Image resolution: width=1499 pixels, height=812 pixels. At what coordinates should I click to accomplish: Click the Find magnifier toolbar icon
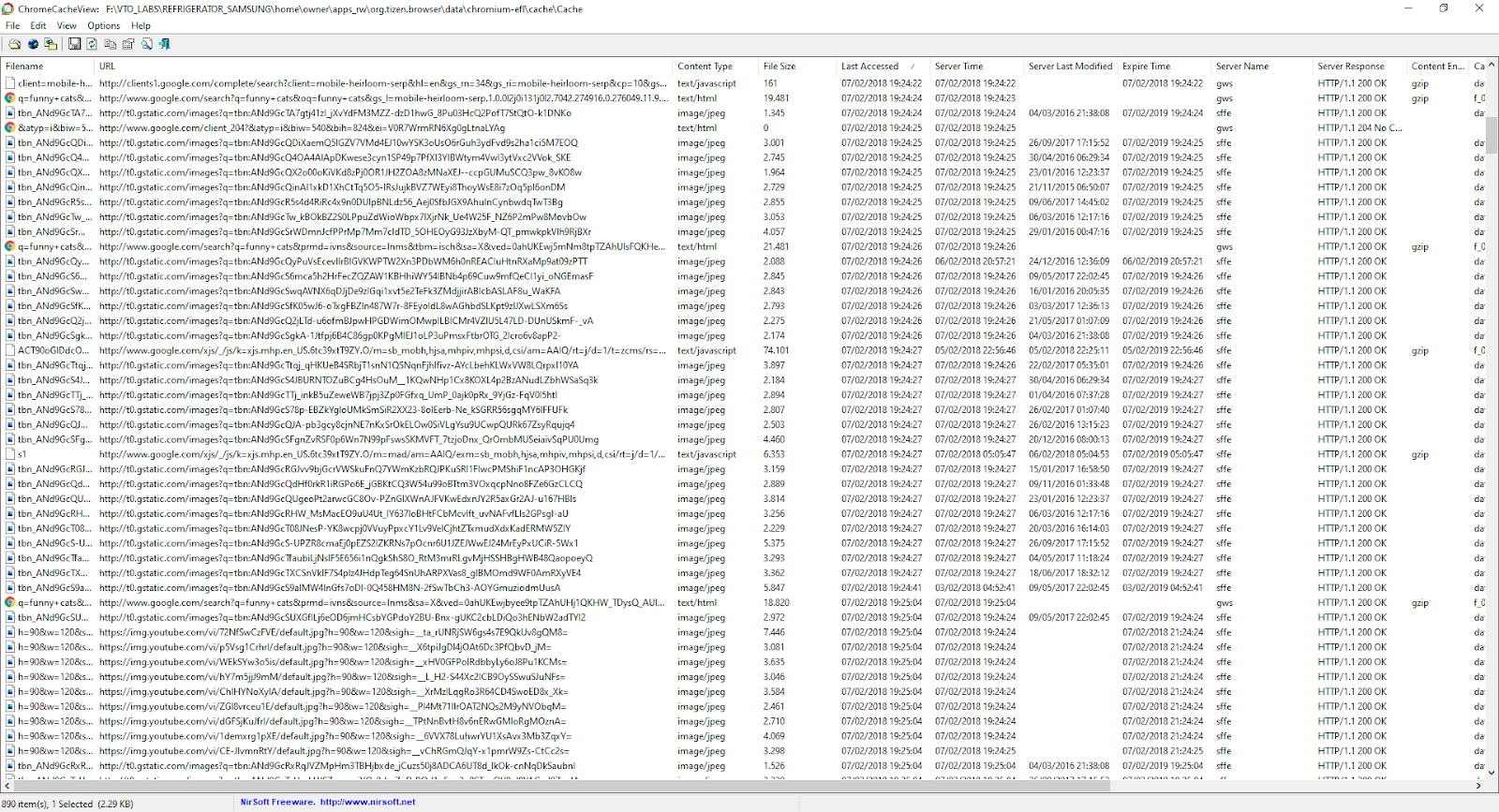147,44
